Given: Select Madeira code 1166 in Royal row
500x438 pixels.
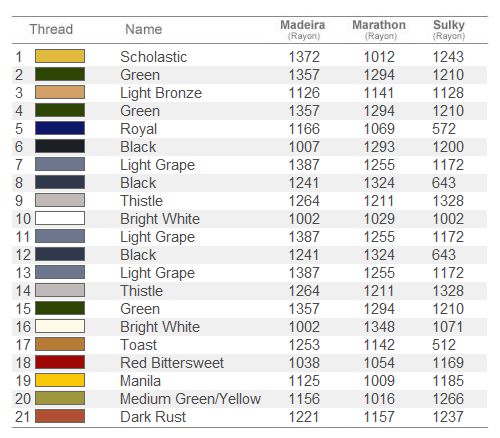Looking at the screenshot, I should [x=304, y=129].
